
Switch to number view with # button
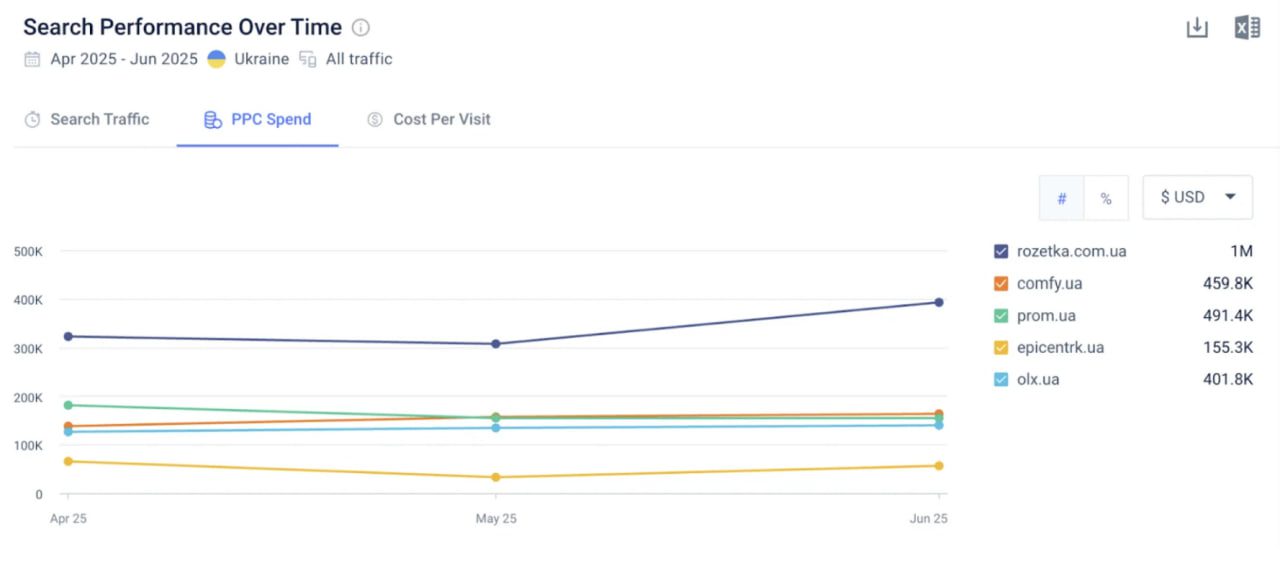click(x=1061, y=198)
